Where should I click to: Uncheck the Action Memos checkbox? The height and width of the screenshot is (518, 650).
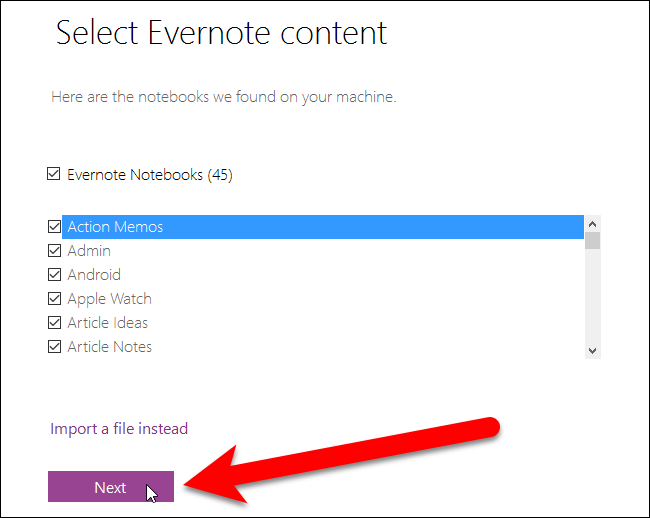(54, 227)
